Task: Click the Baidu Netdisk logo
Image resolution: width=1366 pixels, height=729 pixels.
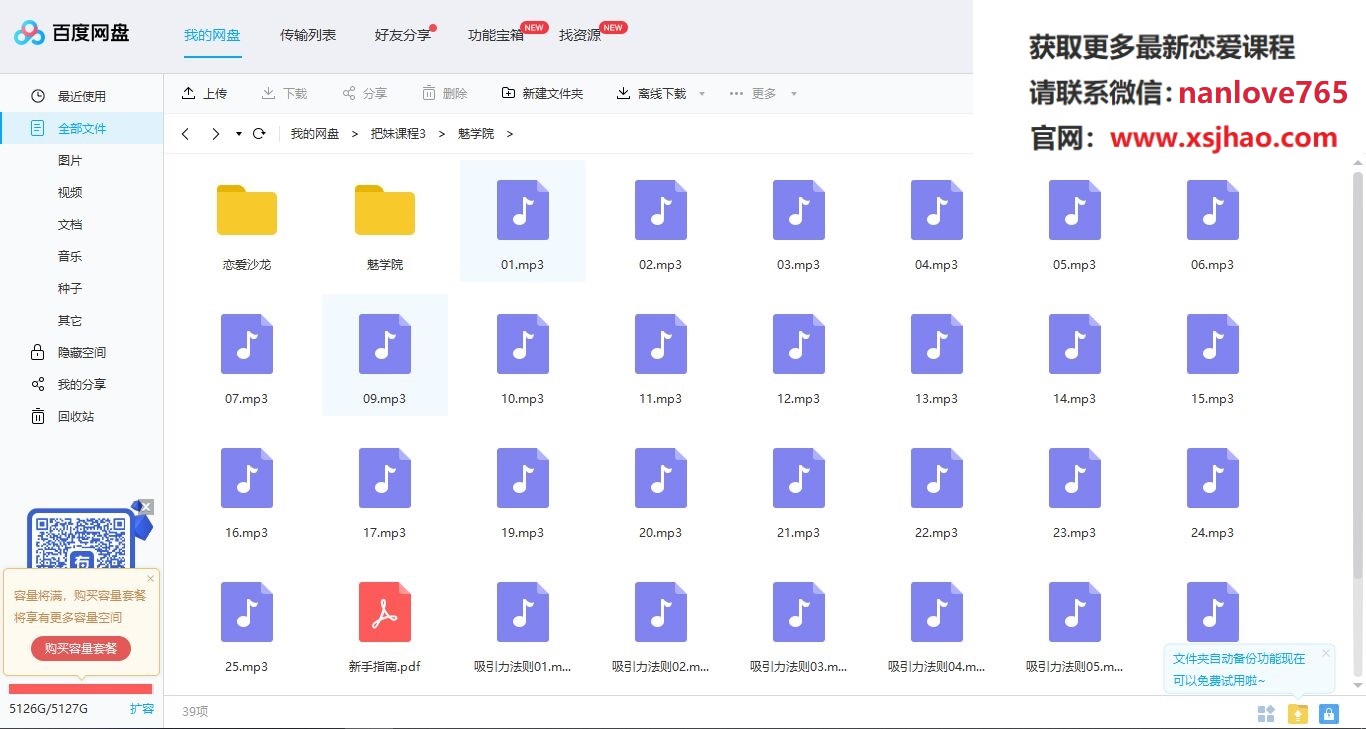Action: [x=72, y=33]
